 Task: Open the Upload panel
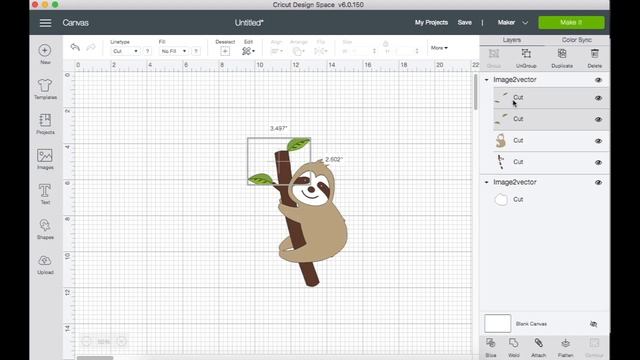click(x=45, y=264)
